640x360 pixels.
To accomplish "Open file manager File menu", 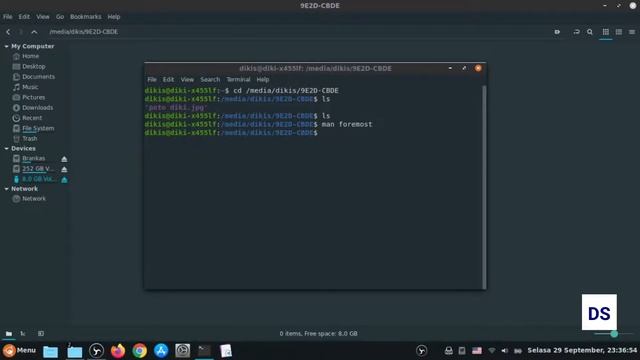I will (x=8, y=17).
